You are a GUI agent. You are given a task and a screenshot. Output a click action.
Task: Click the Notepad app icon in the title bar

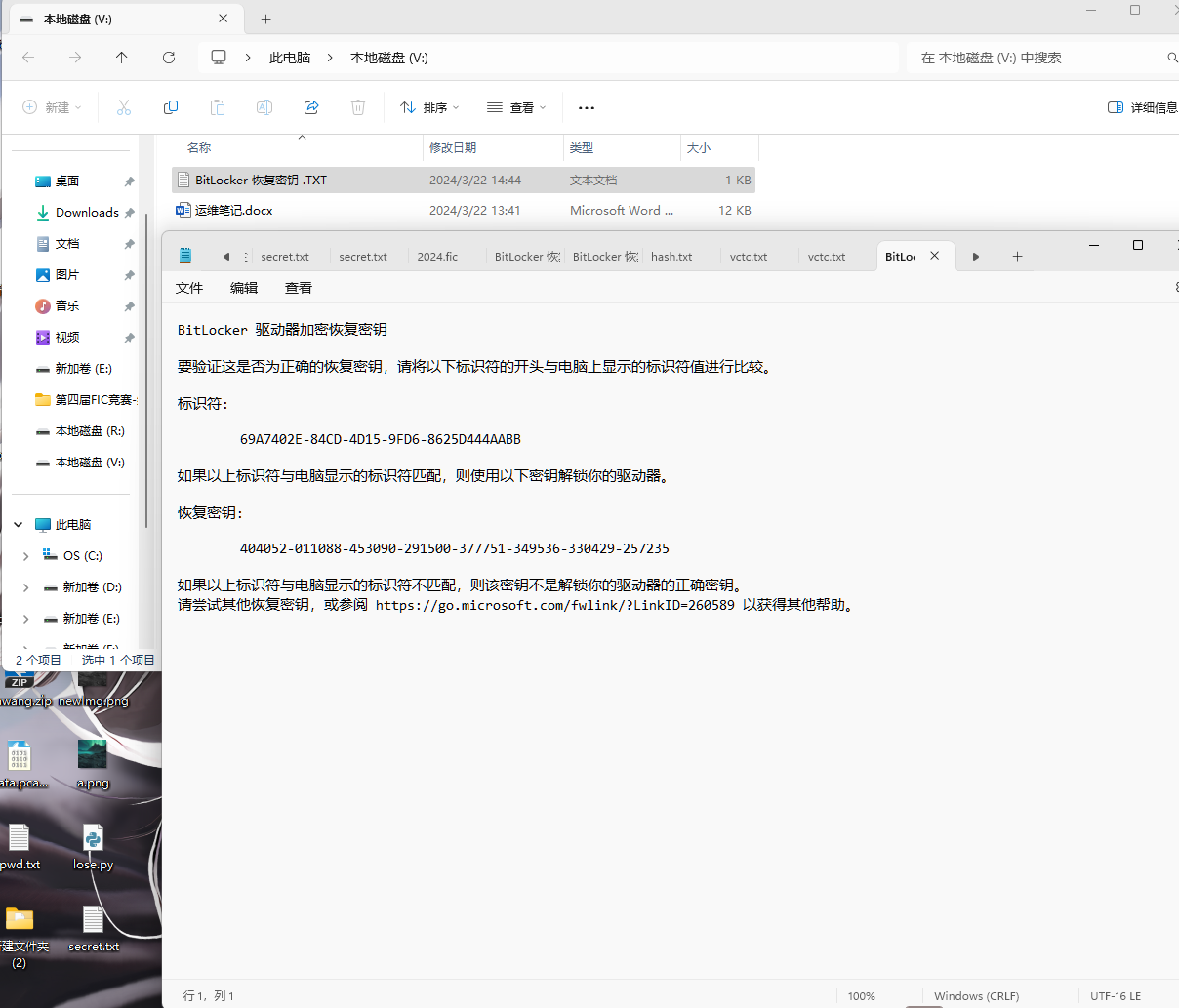185,256
